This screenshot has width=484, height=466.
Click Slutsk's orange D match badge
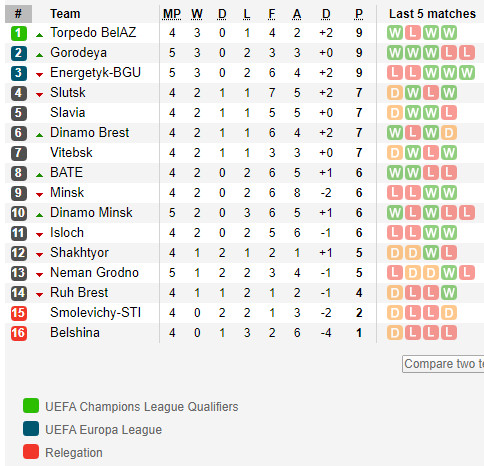[x=395, y=93]
